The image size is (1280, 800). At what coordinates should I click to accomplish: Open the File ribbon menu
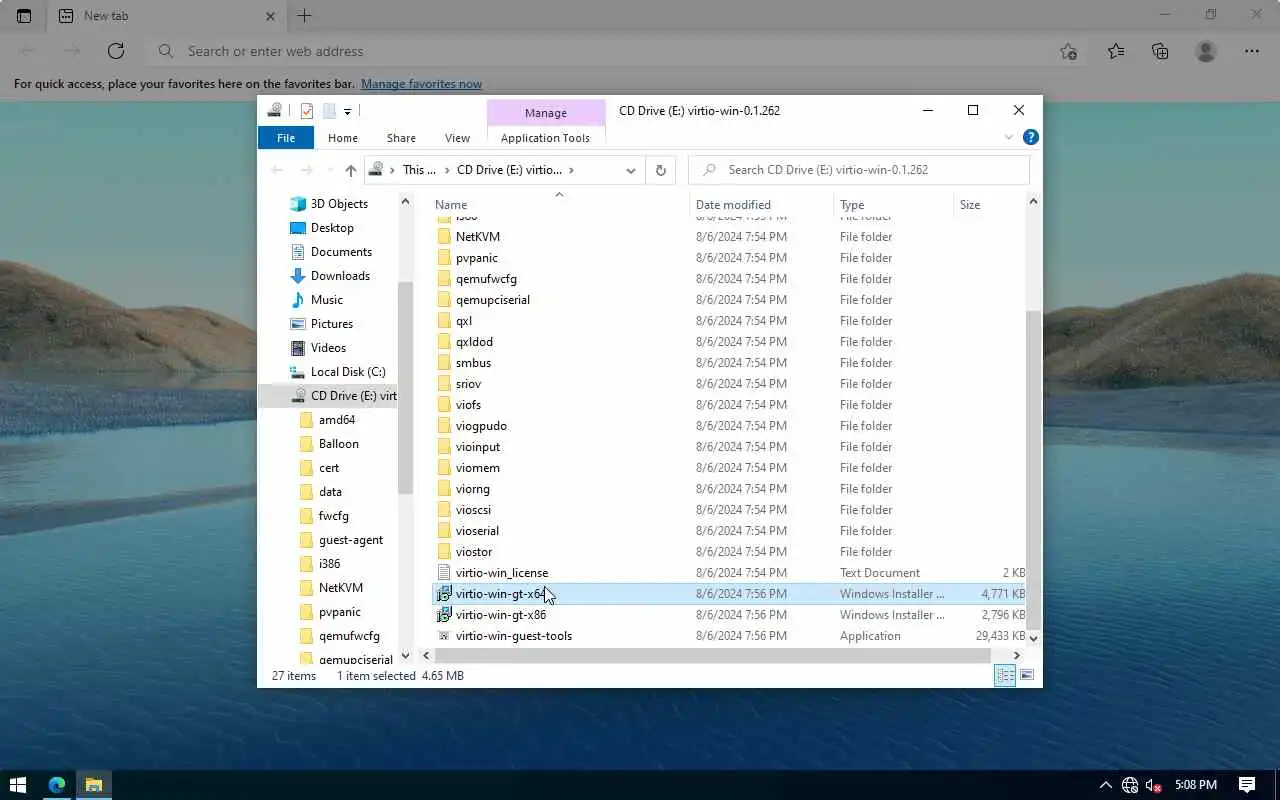click(x=286, y=138)
